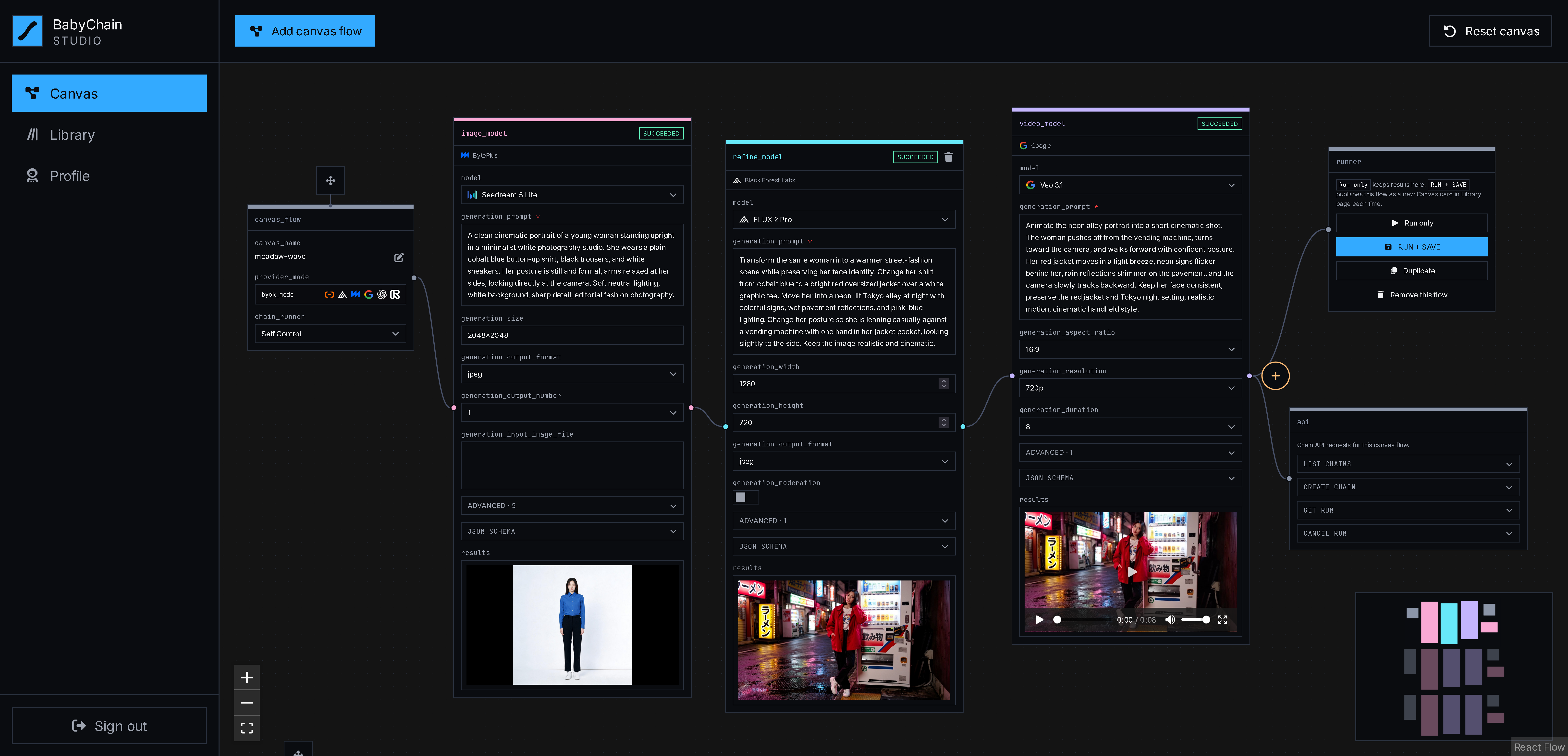
Task: Open the React Flow attribution link
Action: pos(1539,747)
